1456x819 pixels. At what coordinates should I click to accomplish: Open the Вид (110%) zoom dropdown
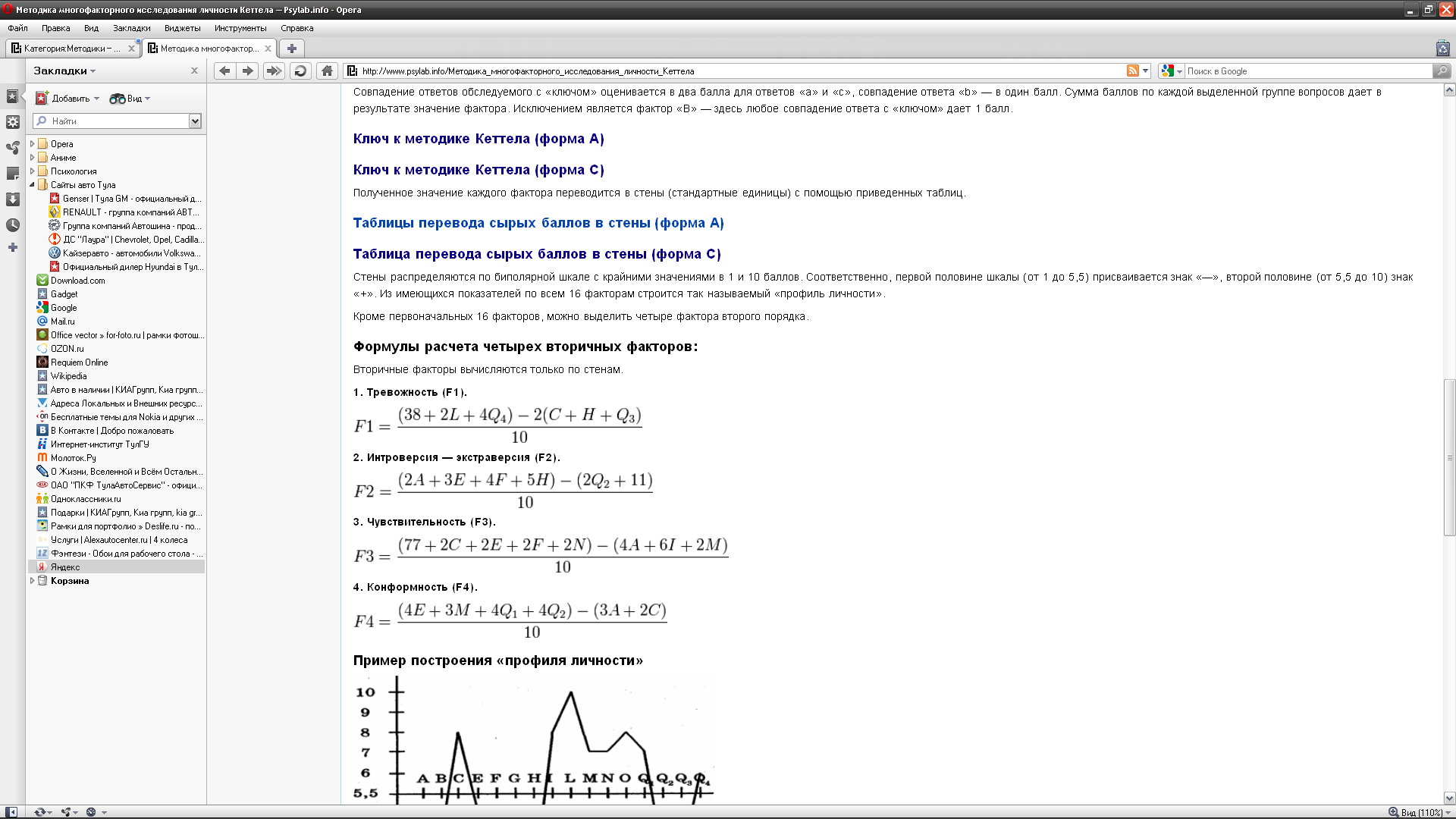coord(1426,812)
